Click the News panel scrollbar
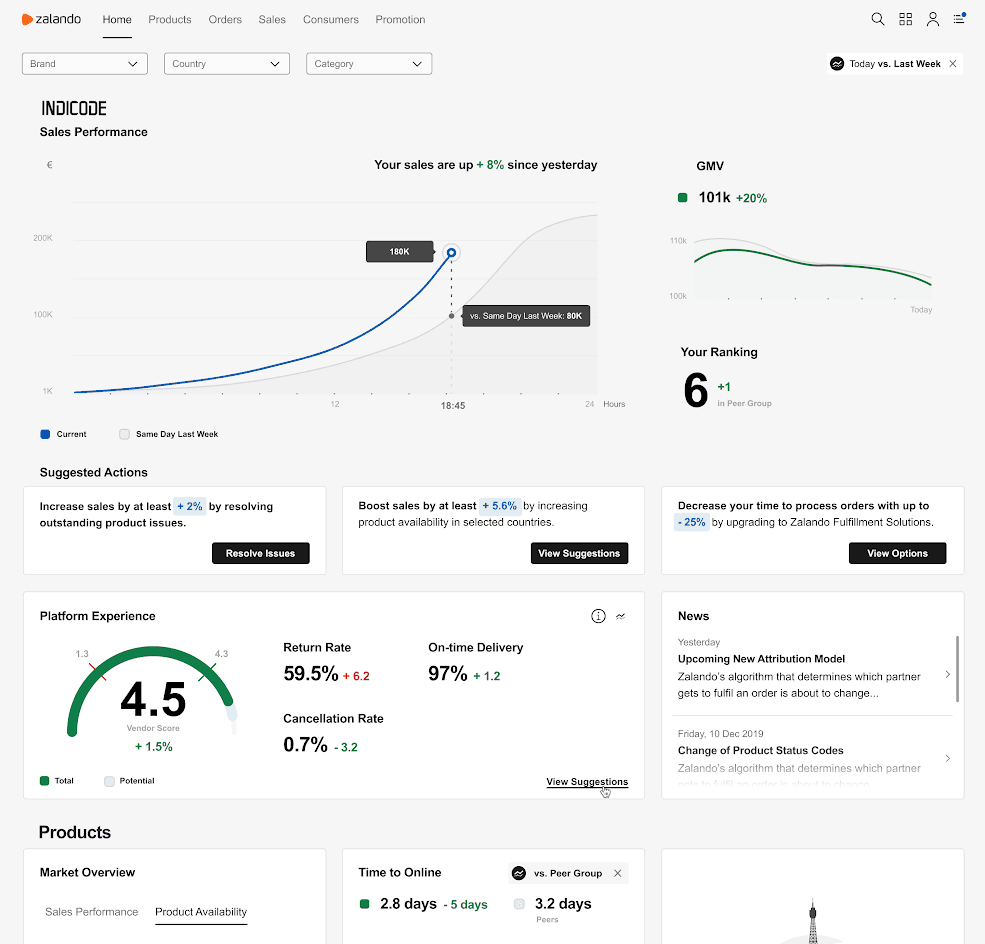 click(957, 668)
